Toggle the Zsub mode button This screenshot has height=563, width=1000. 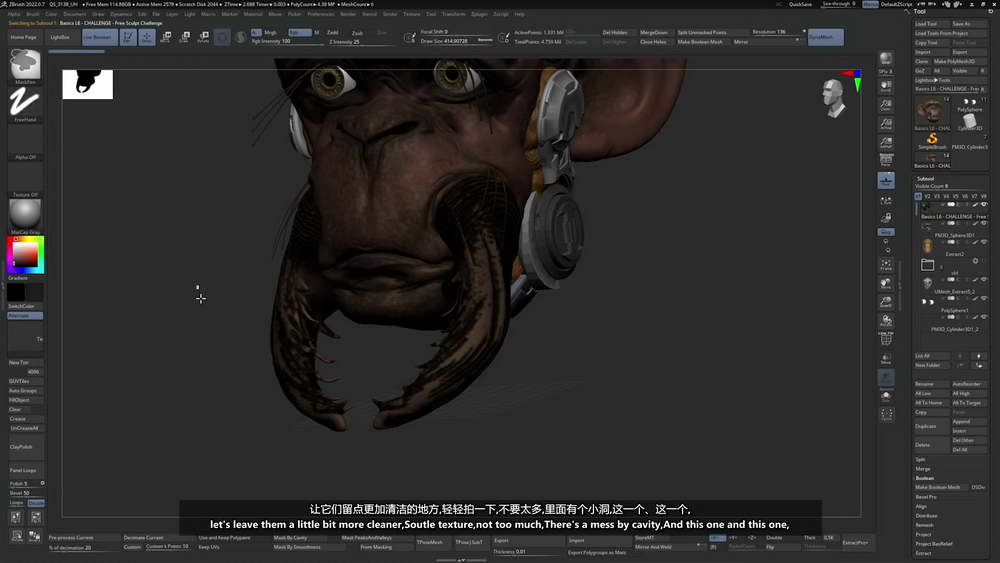point(357,32)
